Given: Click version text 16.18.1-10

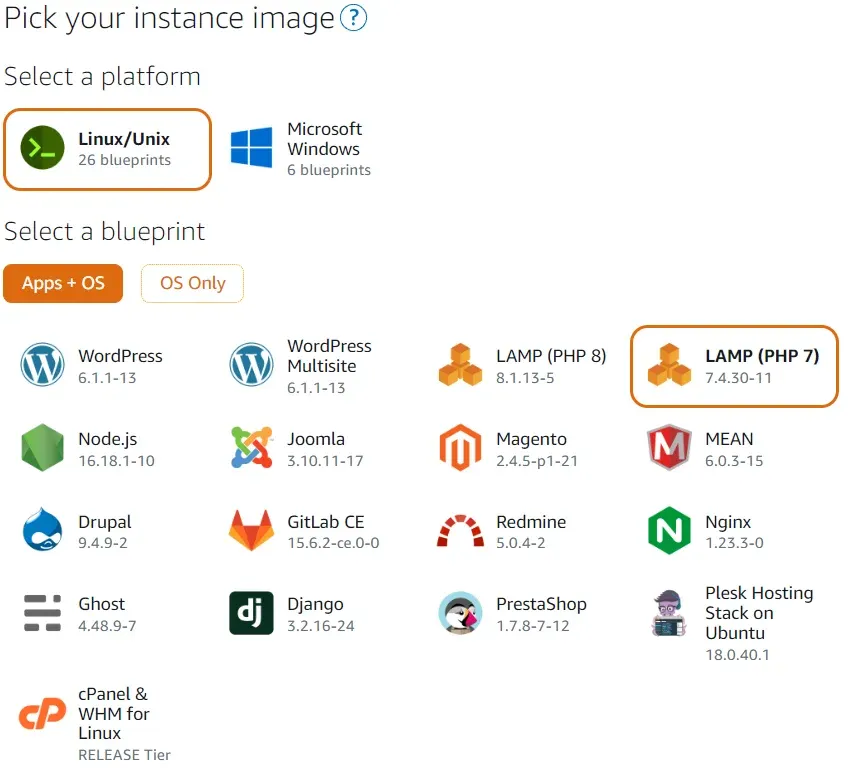Looking at the screenshot, I should [117, 461].
